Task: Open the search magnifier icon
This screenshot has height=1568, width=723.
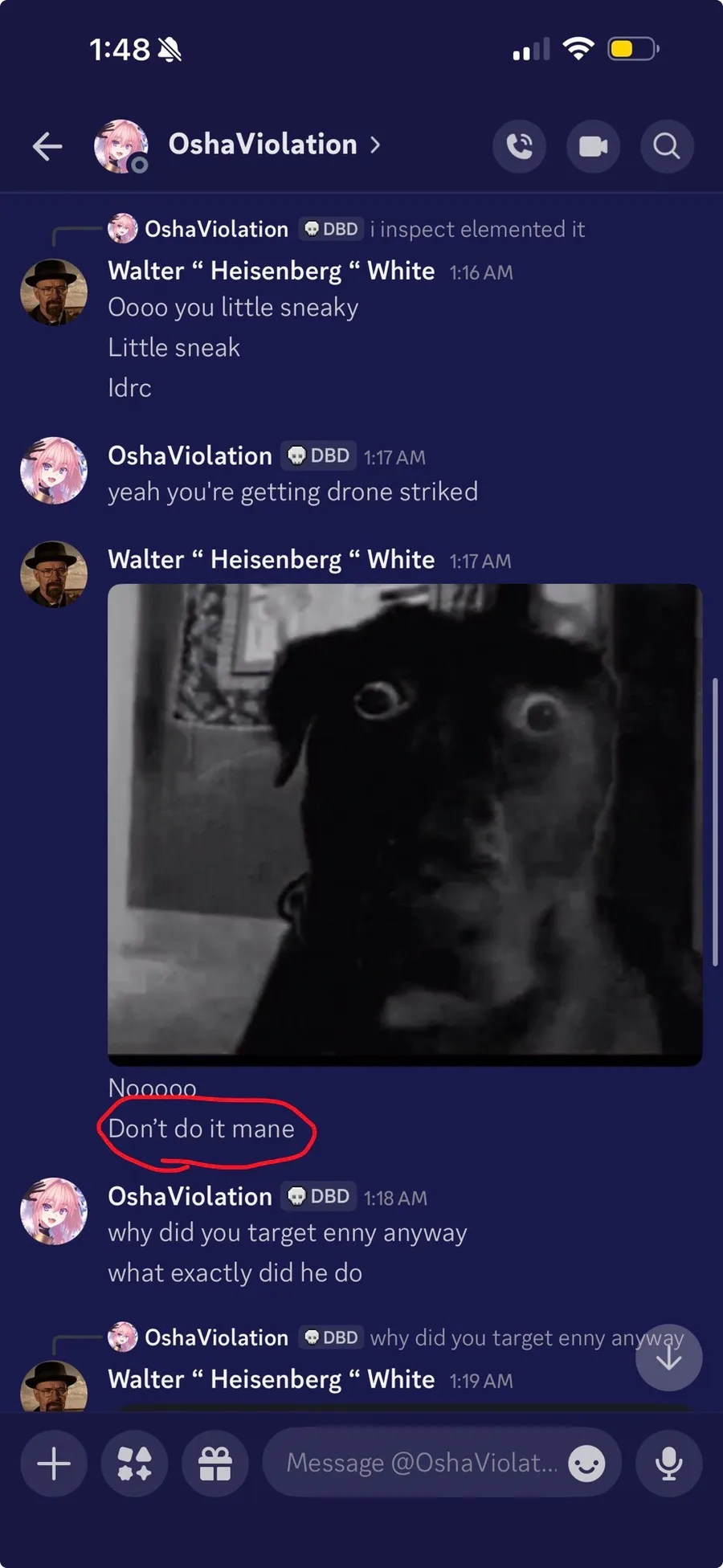Action: coord(667,146)
